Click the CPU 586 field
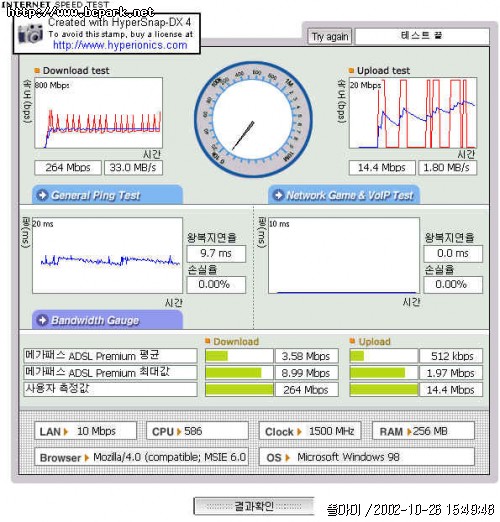This screenshot has width=500, height=522. [x=197, y=431]
